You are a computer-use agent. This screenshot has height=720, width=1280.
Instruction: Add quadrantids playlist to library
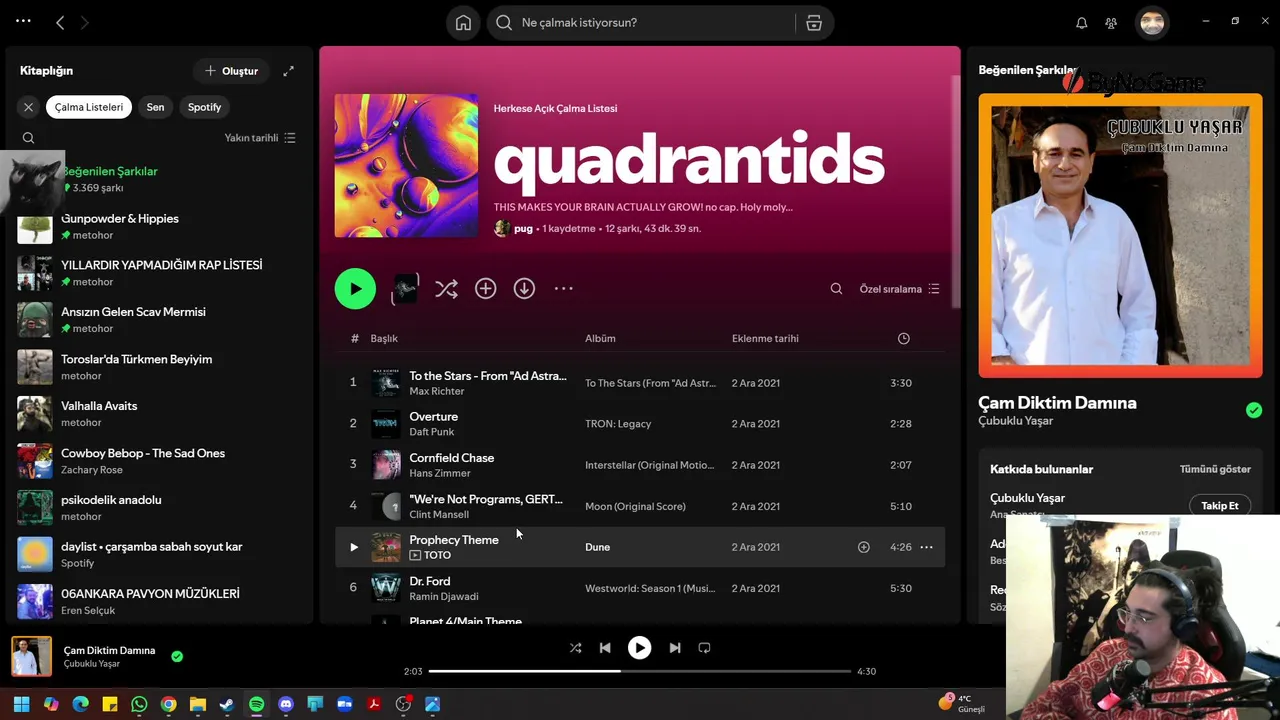tap(485, 289)
